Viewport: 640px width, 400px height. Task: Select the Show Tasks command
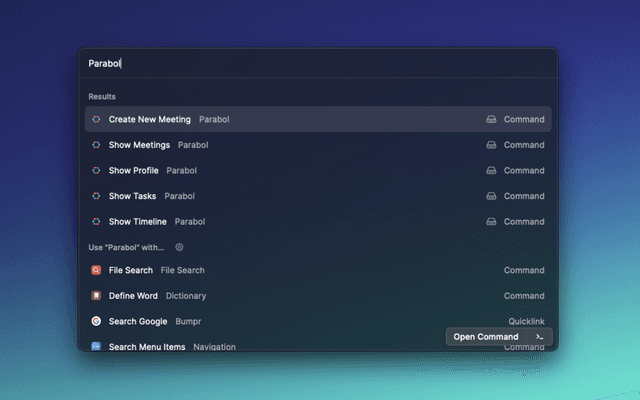click(x=318, y=196)
